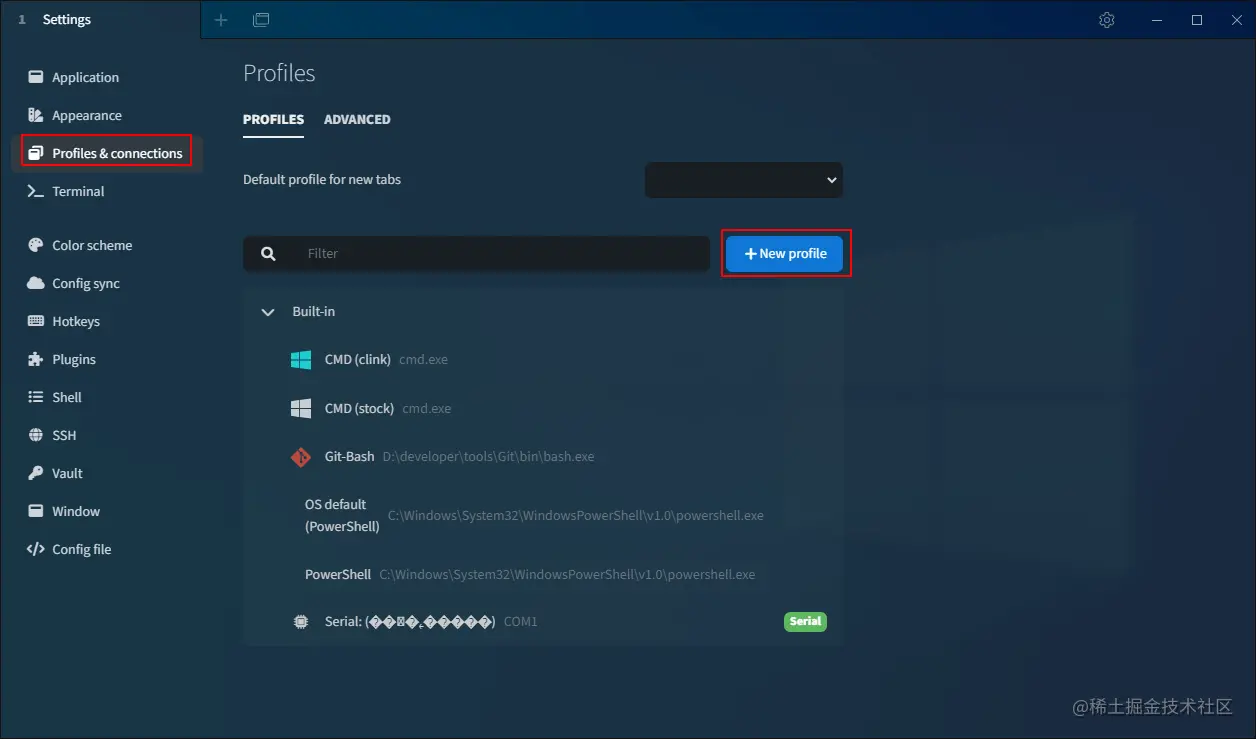Image resolution: width=1256 pixels, height=739 pixels.
Task: Open the CMD (stock) profile
Action: click(x=543, y=408)
